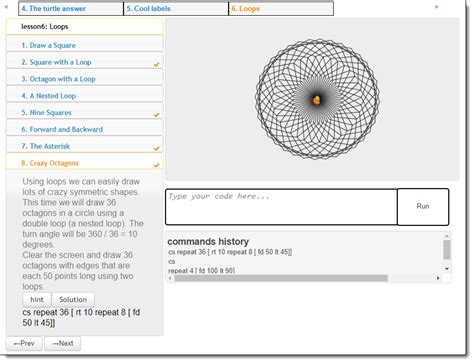The width and height of the screenshot is (474, 363).
Task: Go to the previous step with Prev
Action: point(24,343)
